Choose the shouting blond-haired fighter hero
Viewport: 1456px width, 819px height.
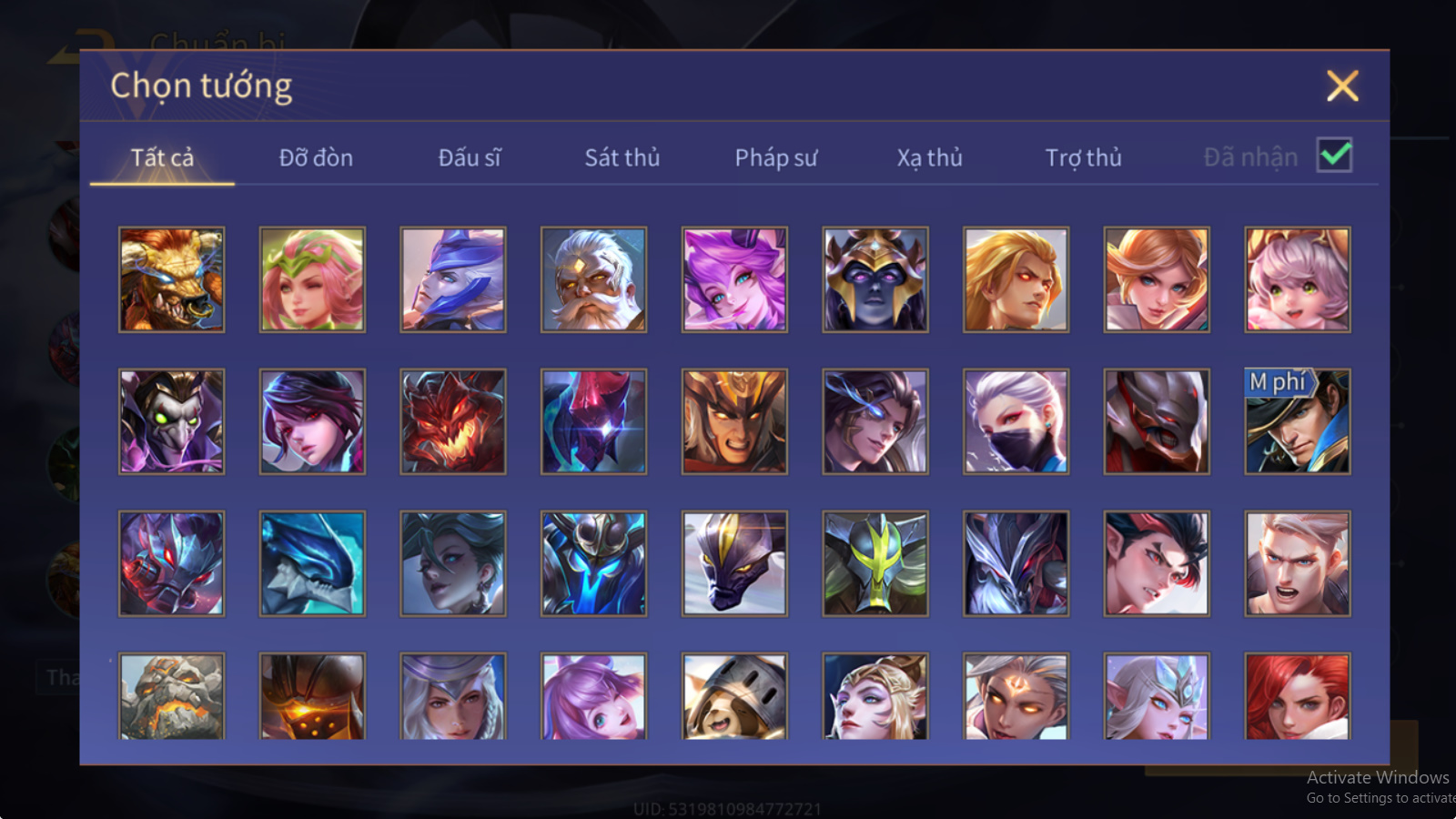1297,563
